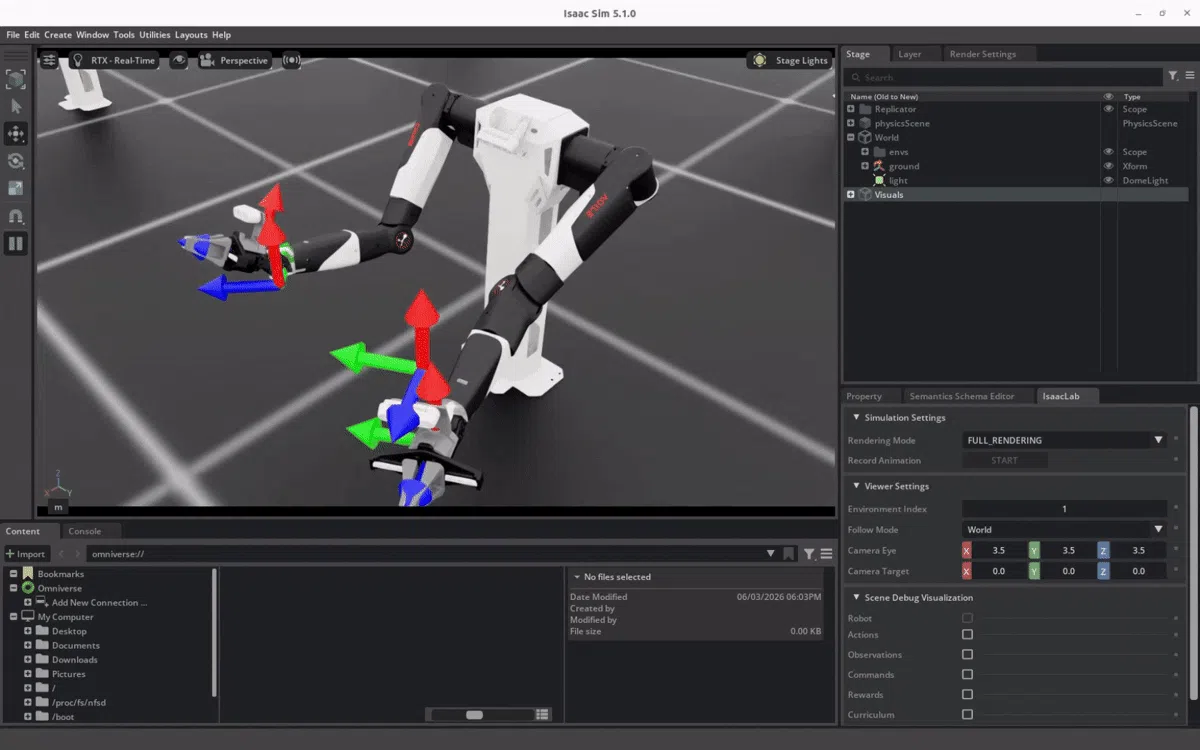Click the Content browser bookmark icon

click(x=789, y=553)
